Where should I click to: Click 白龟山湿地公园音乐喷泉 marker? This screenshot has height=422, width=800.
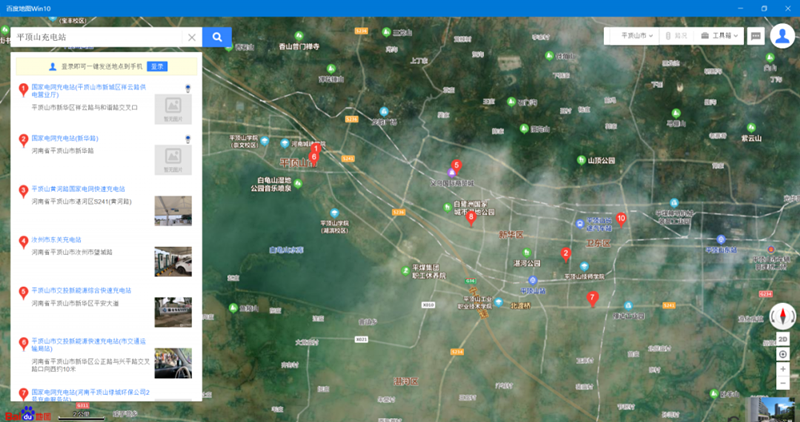pyautogui.click(x=298, y=183)
